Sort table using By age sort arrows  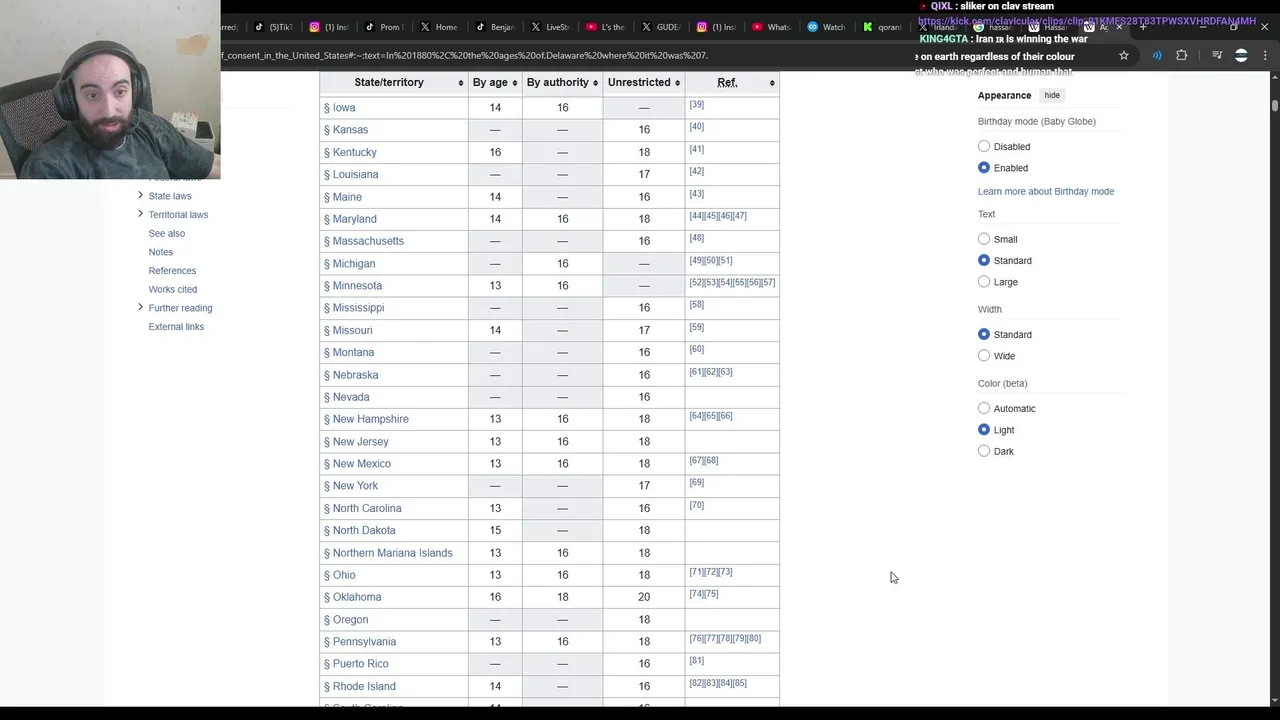click(x=516, y=83)
